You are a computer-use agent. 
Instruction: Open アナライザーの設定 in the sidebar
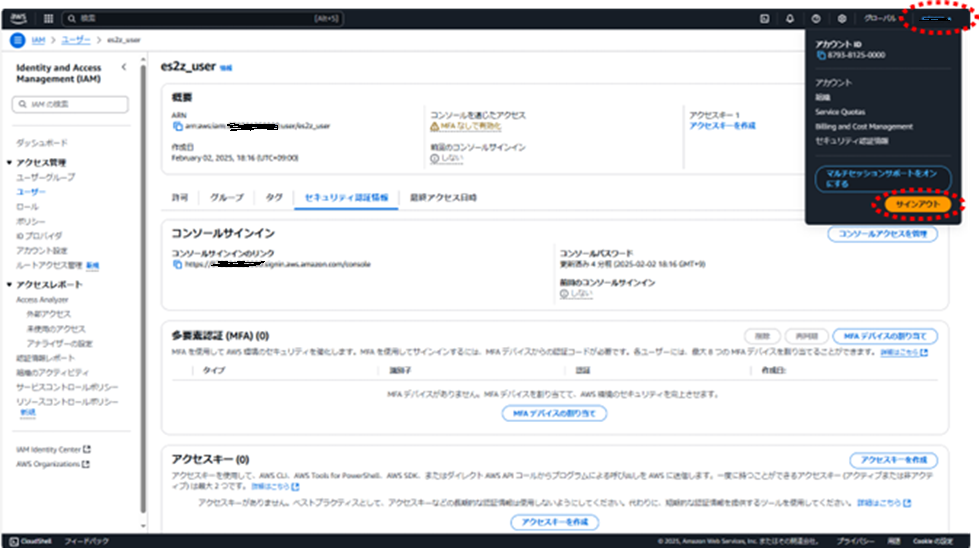tap(59, 344)
